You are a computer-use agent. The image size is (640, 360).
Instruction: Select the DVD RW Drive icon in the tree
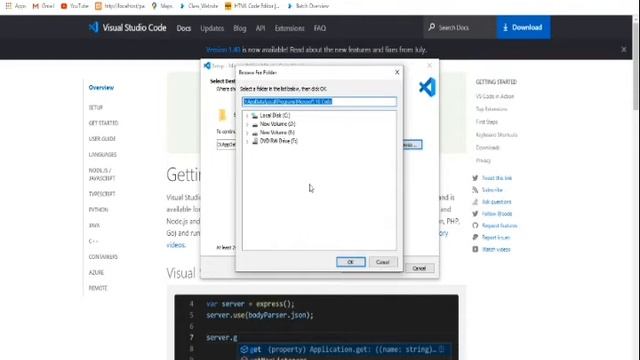pos(255,141)
